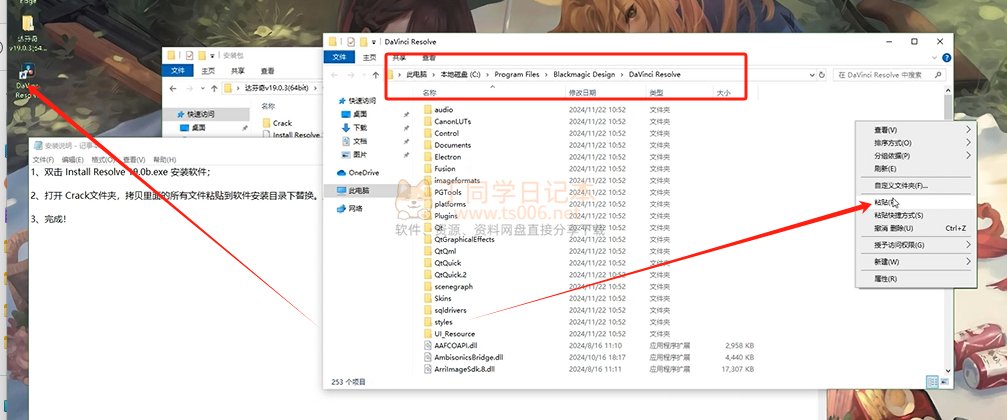Choose 自定义文件夹(F)... in context menu
The image size is (1007, 420).
(x=916, y=186)
